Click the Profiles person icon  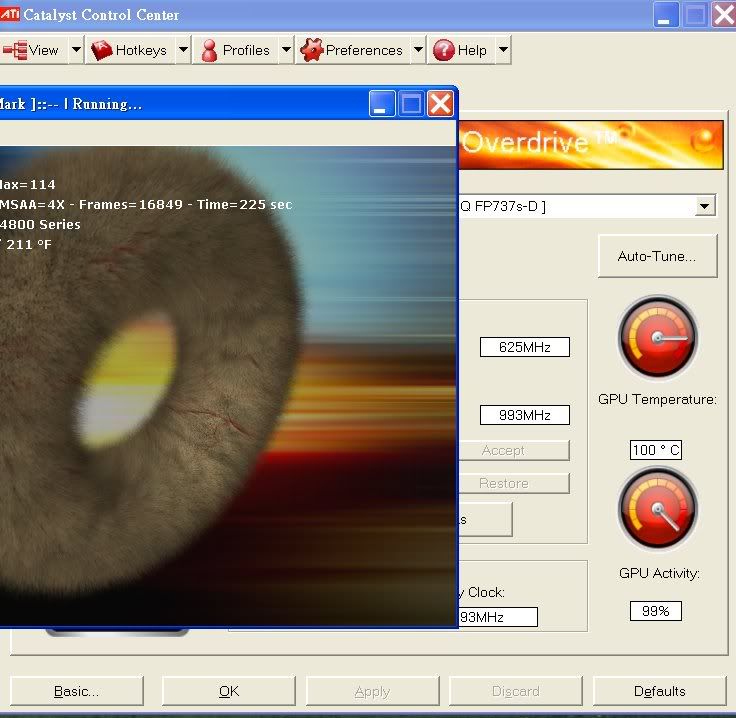209,50
